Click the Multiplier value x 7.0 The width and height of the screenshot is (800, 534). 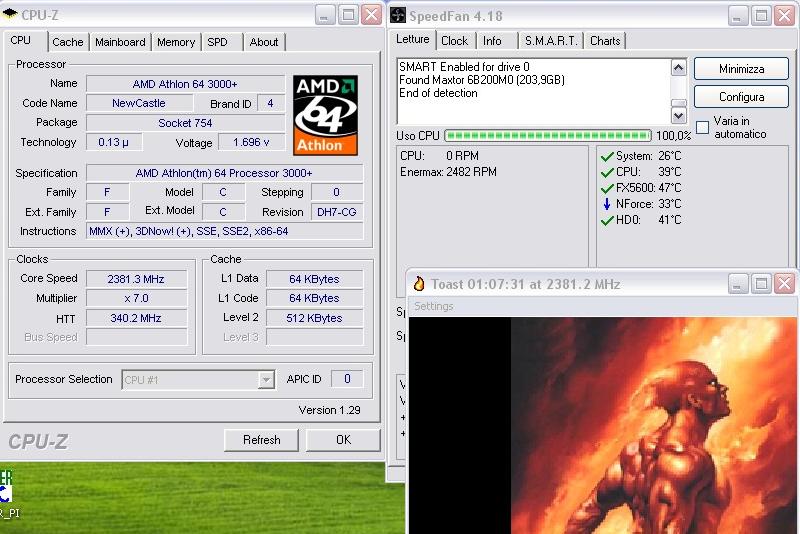pos(136,298)
